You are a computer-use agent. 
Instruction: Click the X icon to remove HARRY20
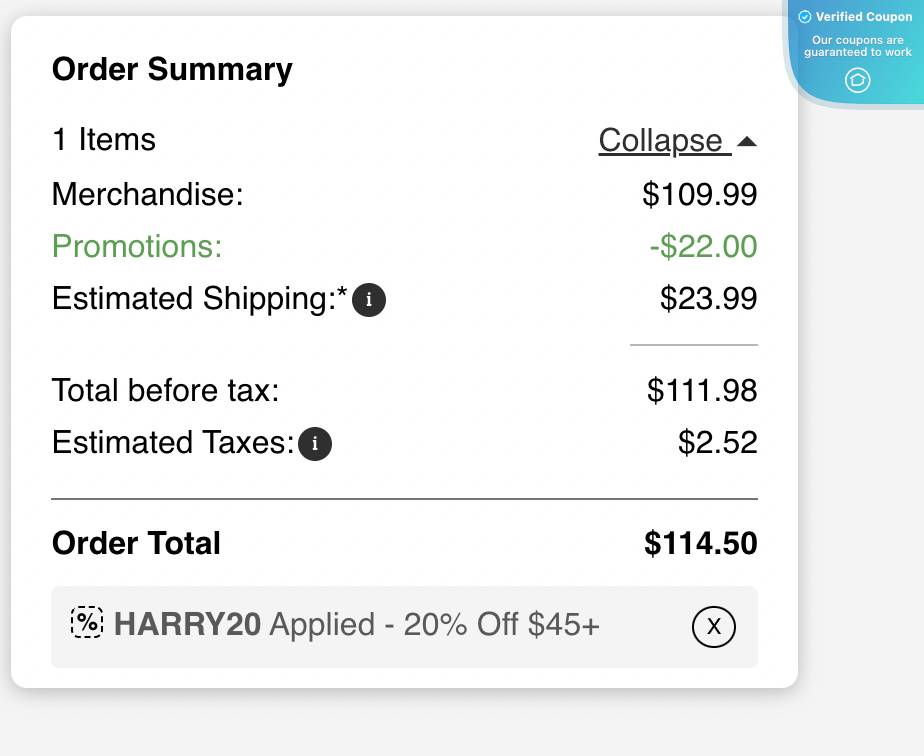click(713, 627)
